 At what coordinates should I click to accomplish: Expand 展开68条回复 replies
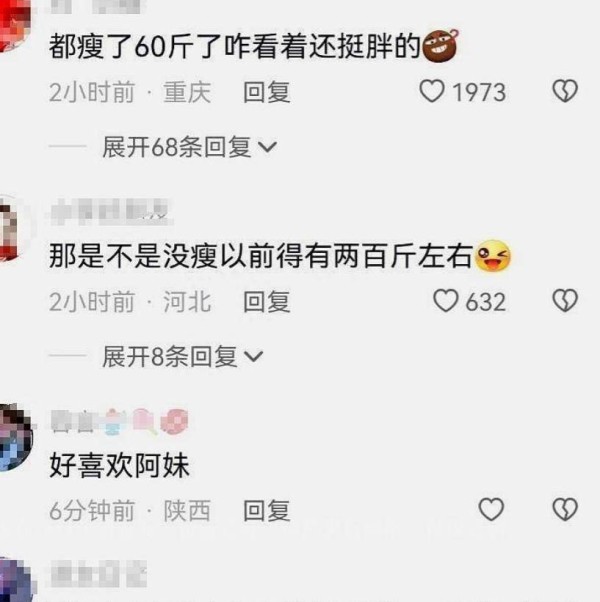point(189,147)
